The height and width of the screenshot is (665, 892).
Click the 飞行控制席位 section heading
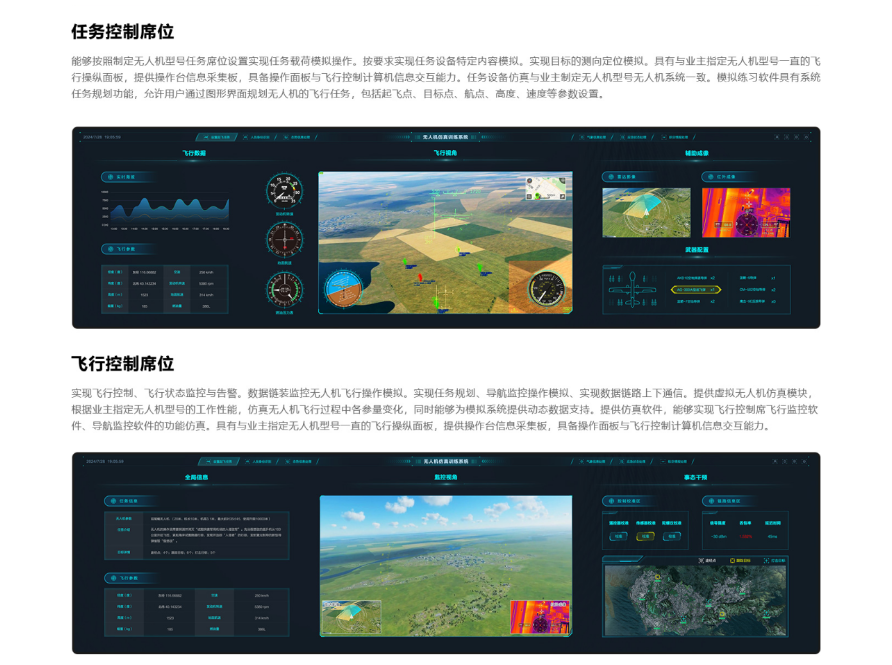tap(122, 363)
